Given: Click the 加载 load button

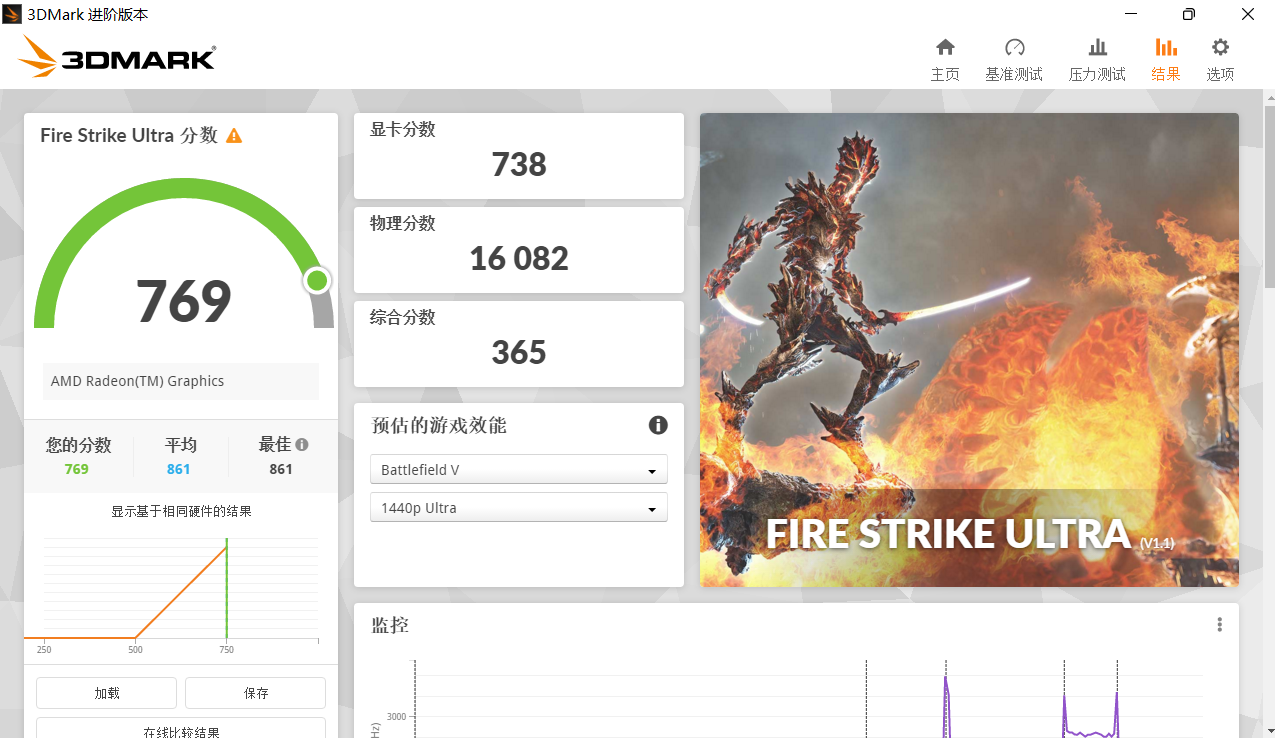Looking at the screenshot, I should coord(106,693).
